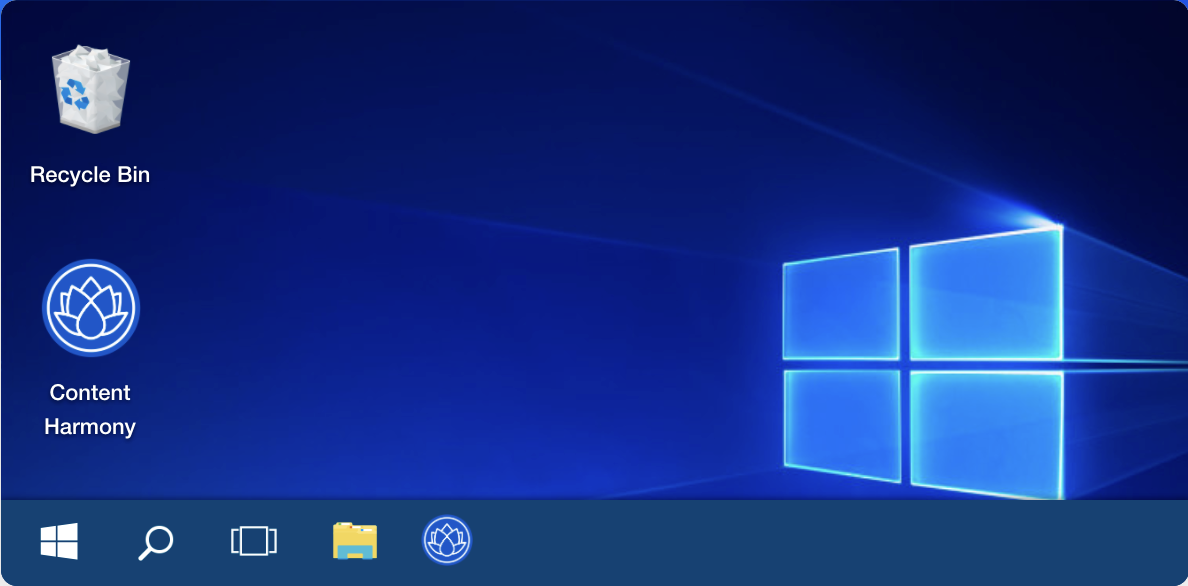
Task: Open Windows search from the taskbar
Action: (x=155, y=541)
